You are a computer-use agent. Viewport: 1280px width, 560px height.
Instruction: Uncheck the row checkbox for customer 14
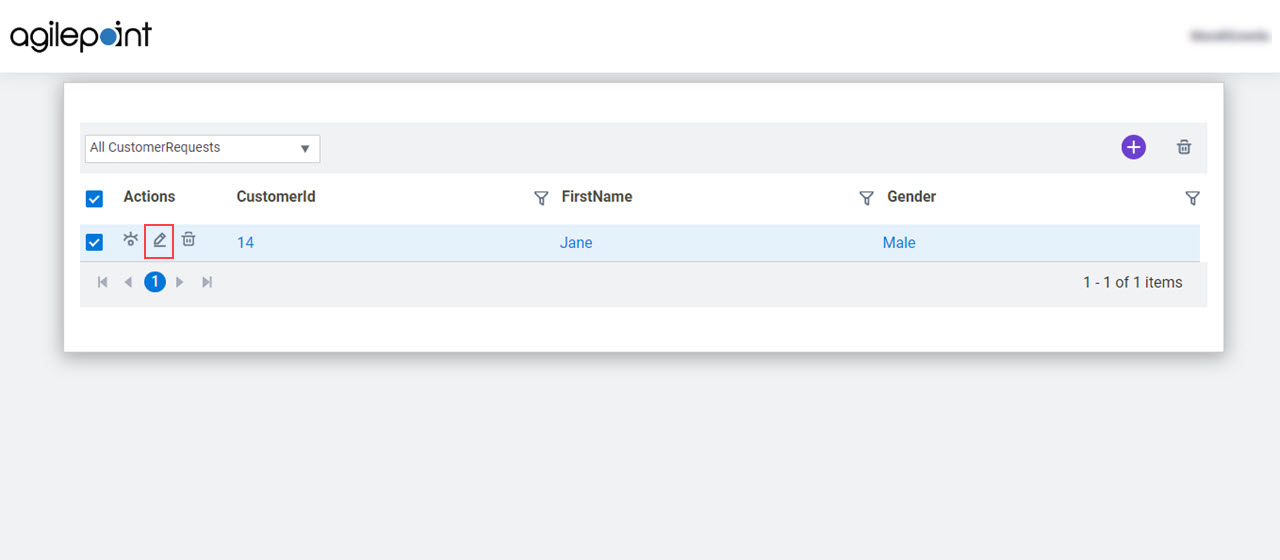click(94, 242)
